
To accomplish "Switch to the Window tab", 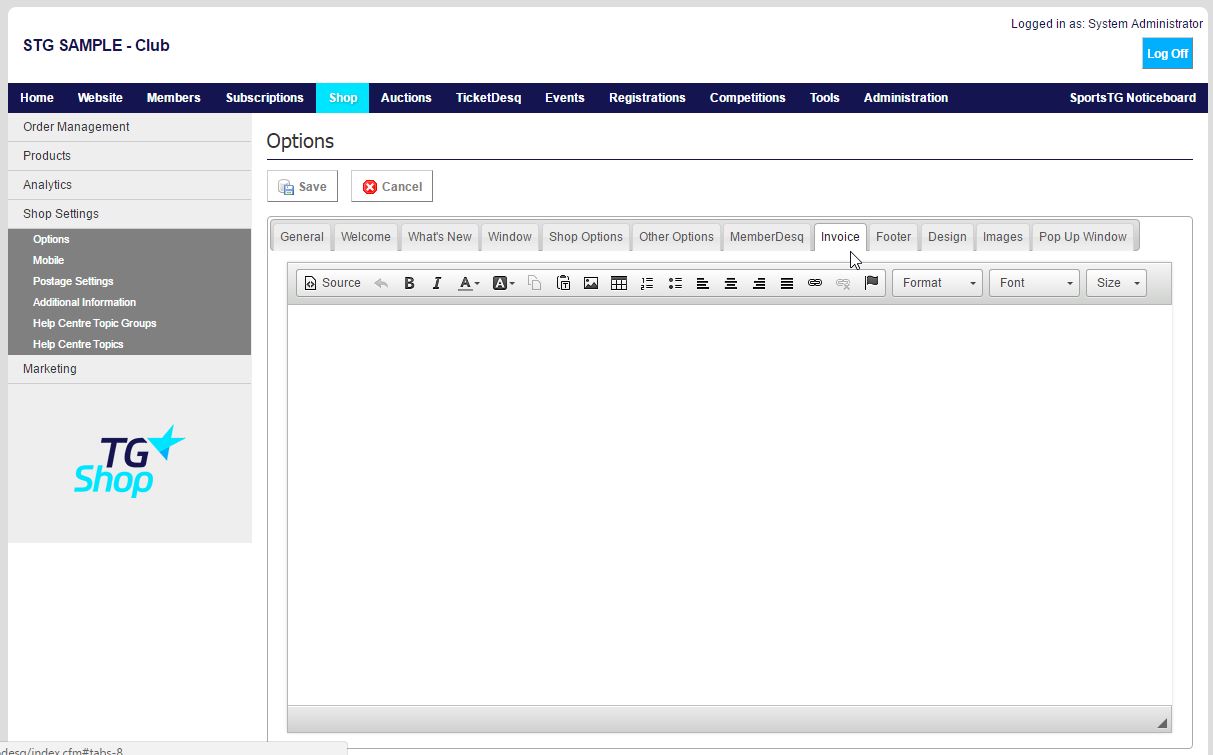I will [x=510, y=237].
